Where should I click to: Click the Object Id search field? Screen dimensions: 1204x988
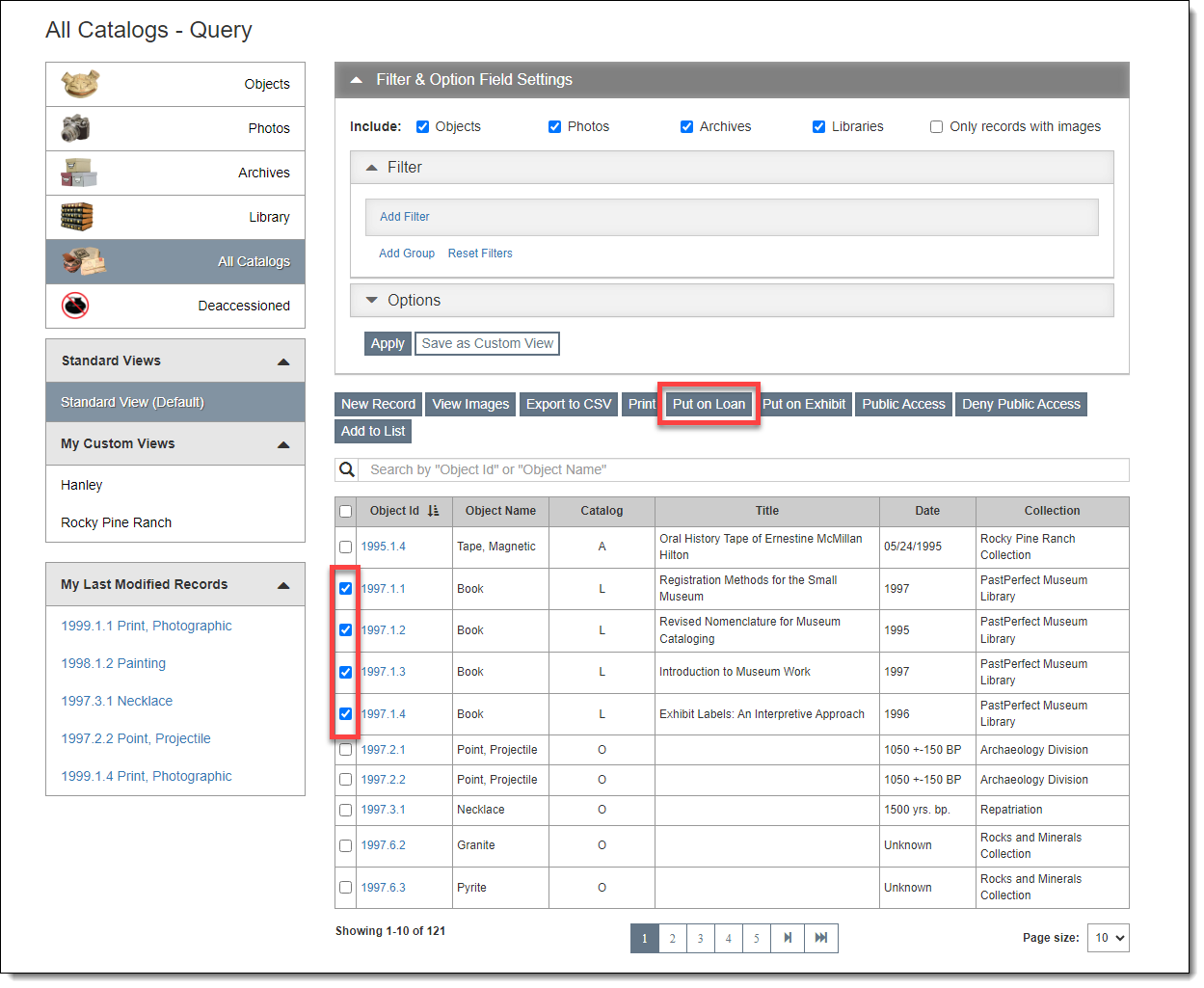pos(743,469)
